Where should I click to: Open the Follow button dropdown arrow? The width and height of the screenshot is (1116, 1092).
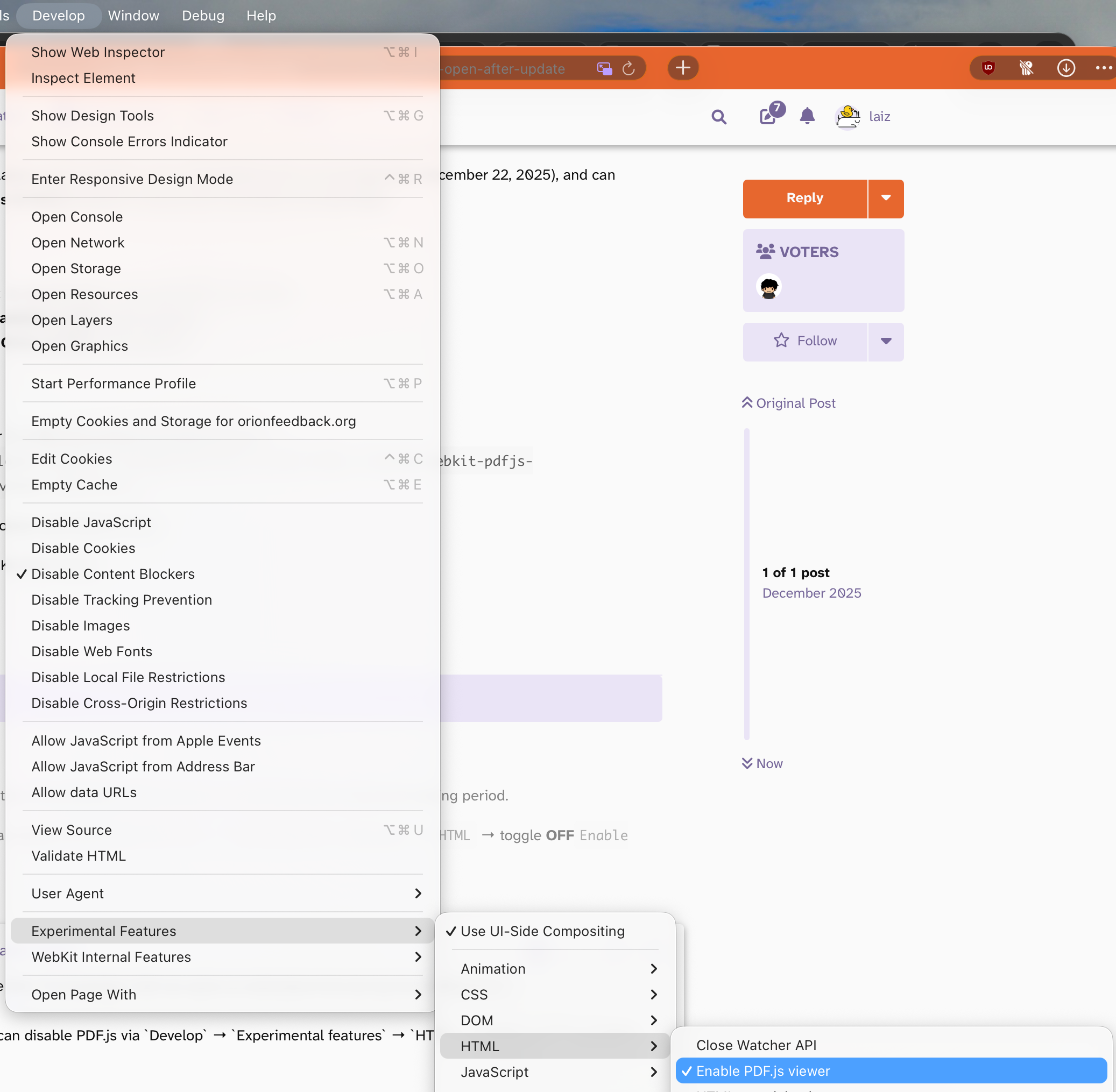(x=886, y=341)
